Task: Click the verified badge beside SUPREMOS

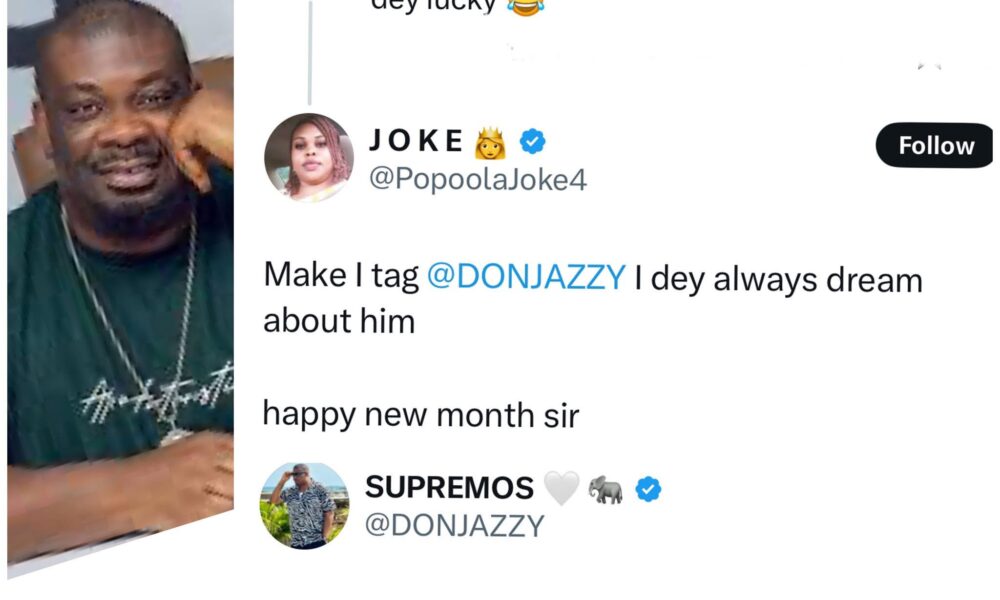Action: pyautogui.click(x=650, y=488)
